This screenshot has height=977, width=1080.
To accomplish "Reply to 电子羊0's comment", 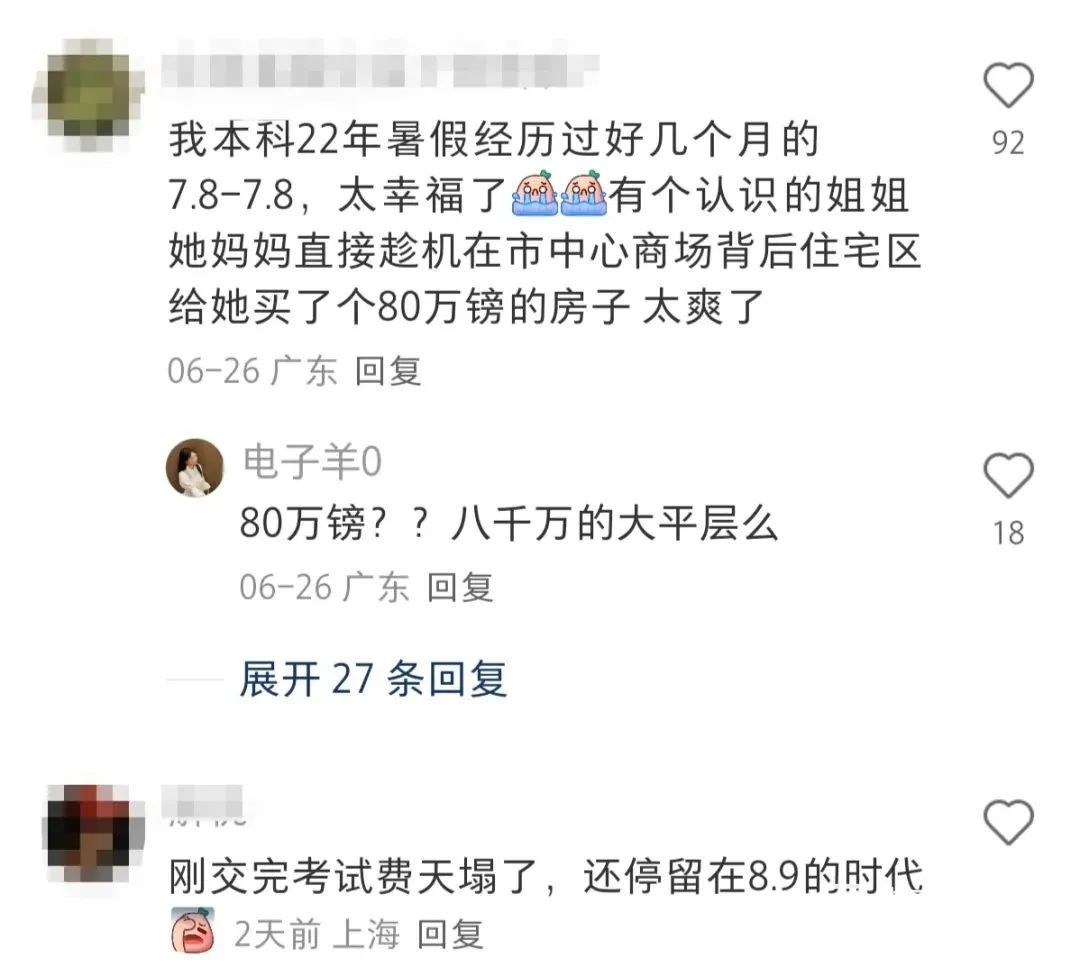I will tap(460, 587).
